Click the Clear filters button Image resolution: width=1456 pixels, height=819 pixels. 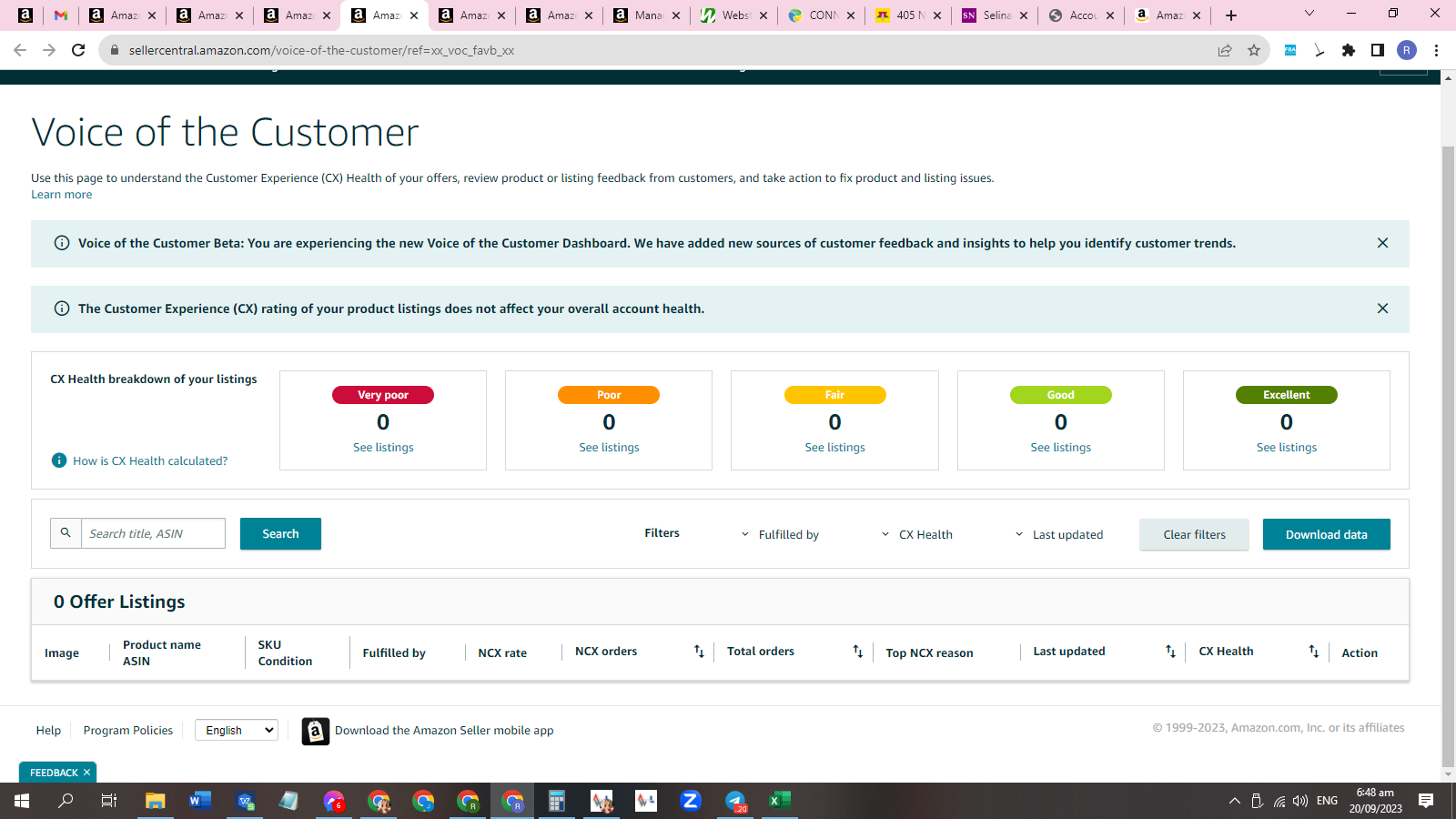pos(1194,535)
